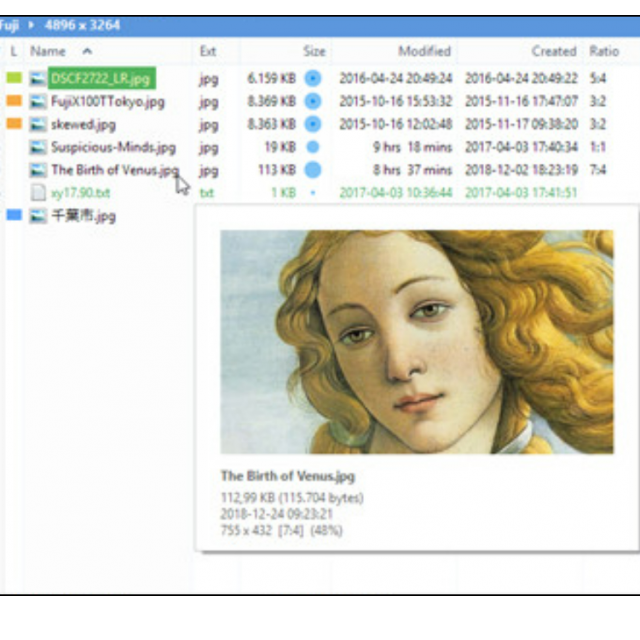Sort by the Ext column header

pyautogui.click(x=208, y=51)
